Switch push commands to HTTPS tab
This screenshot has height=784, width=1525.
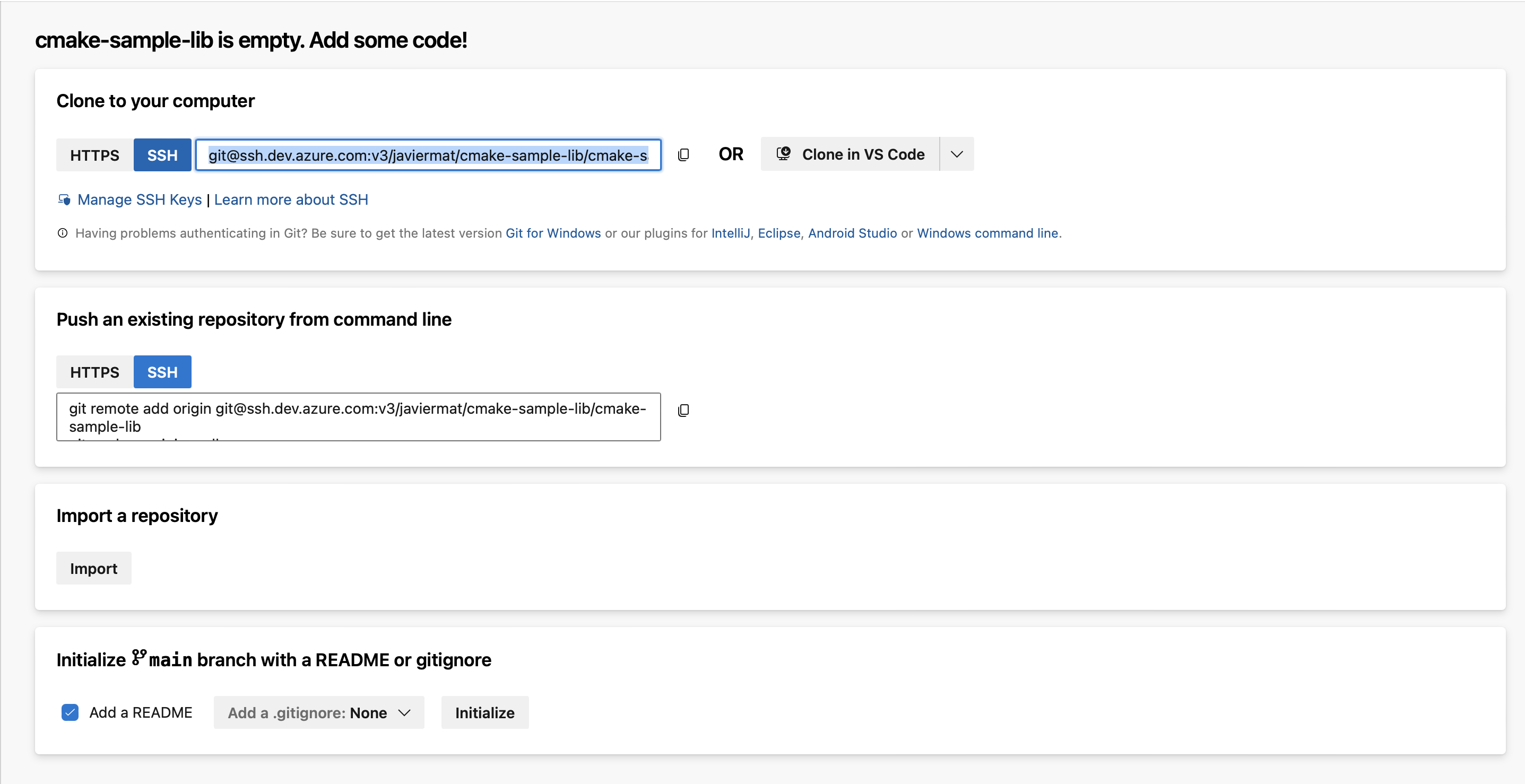coord(95,372)
